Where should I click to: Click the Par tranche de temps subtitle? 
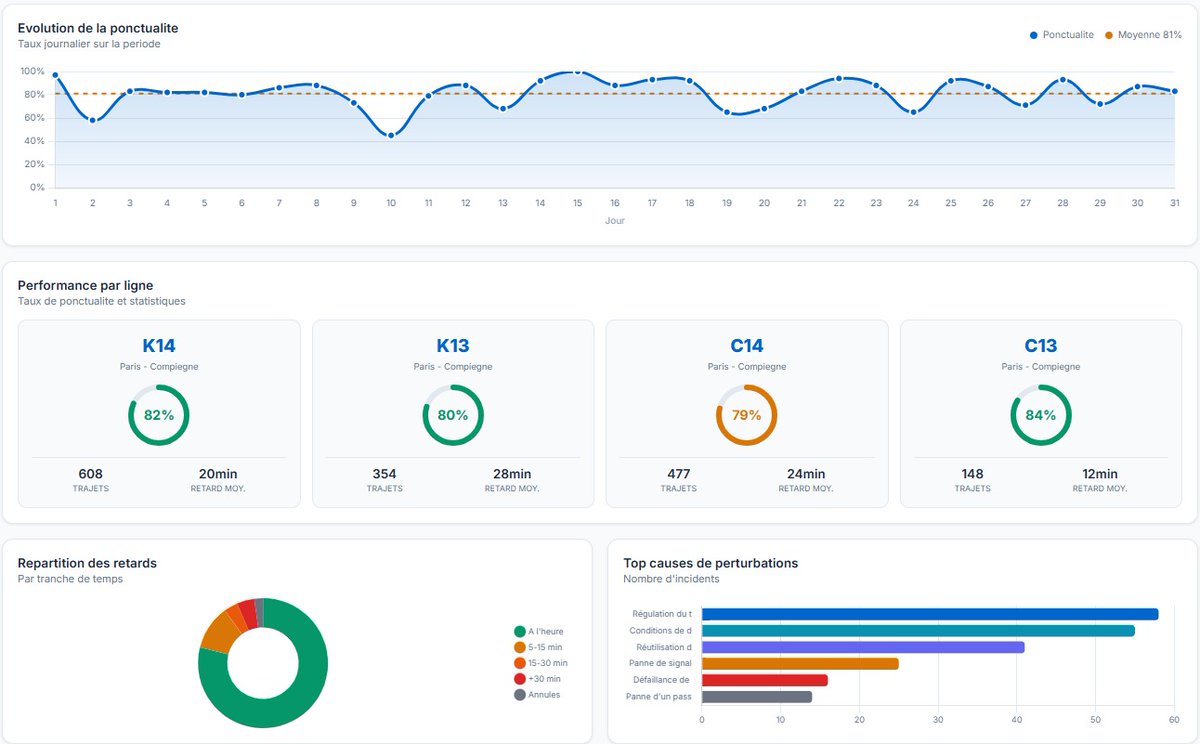pos(70,579)
